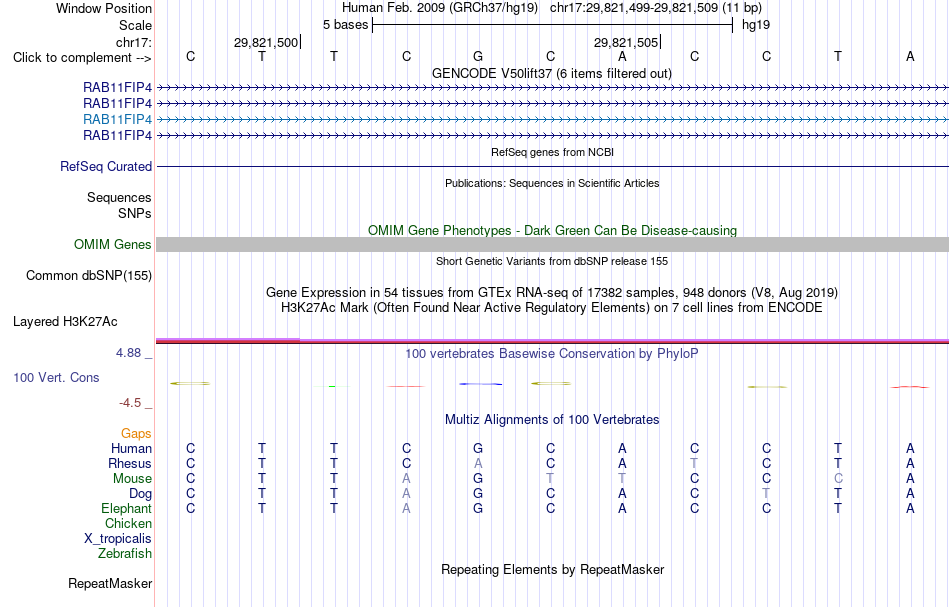Click the 100 Vert. Cons track label
Screen dimensions: 950x607
[56, 377]
